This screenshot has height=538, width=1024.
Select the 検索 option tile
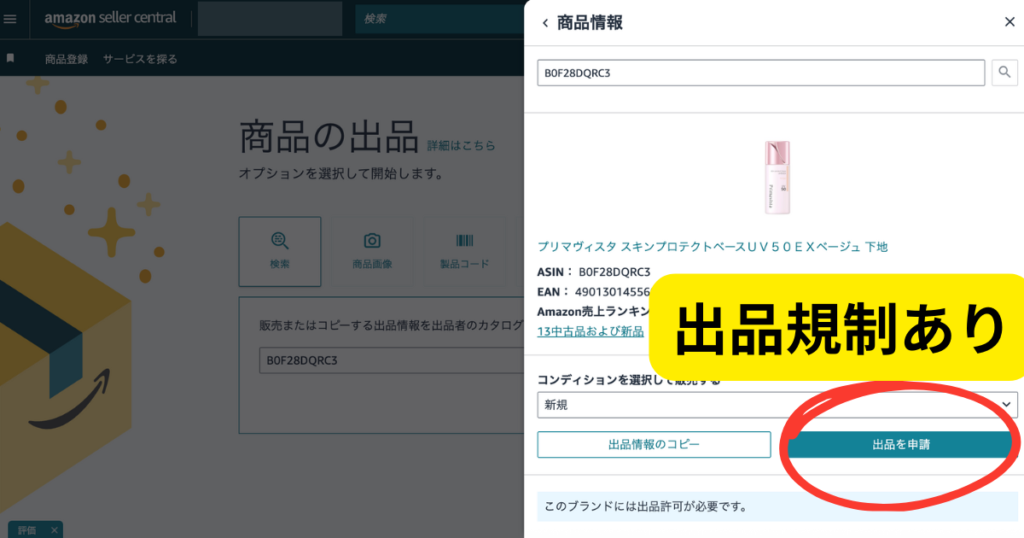[280, 250]
